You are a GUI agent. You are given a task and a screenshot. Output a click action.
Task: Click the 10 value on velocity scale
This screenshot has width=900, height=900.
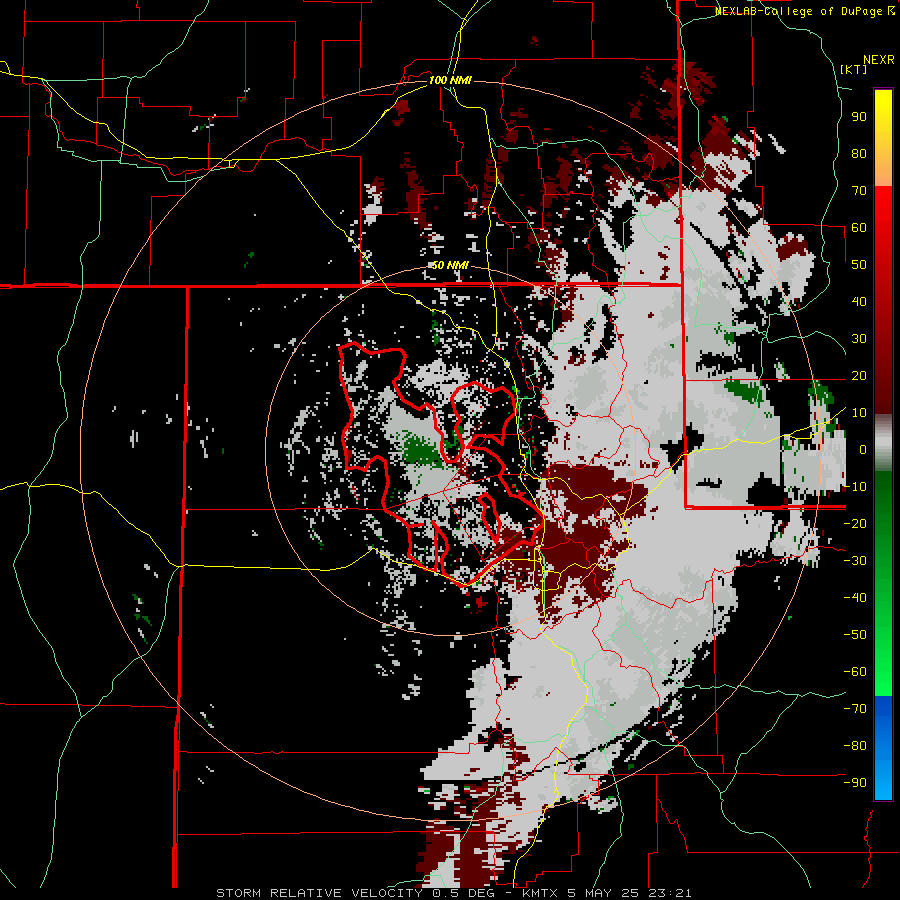click(859, 413)
